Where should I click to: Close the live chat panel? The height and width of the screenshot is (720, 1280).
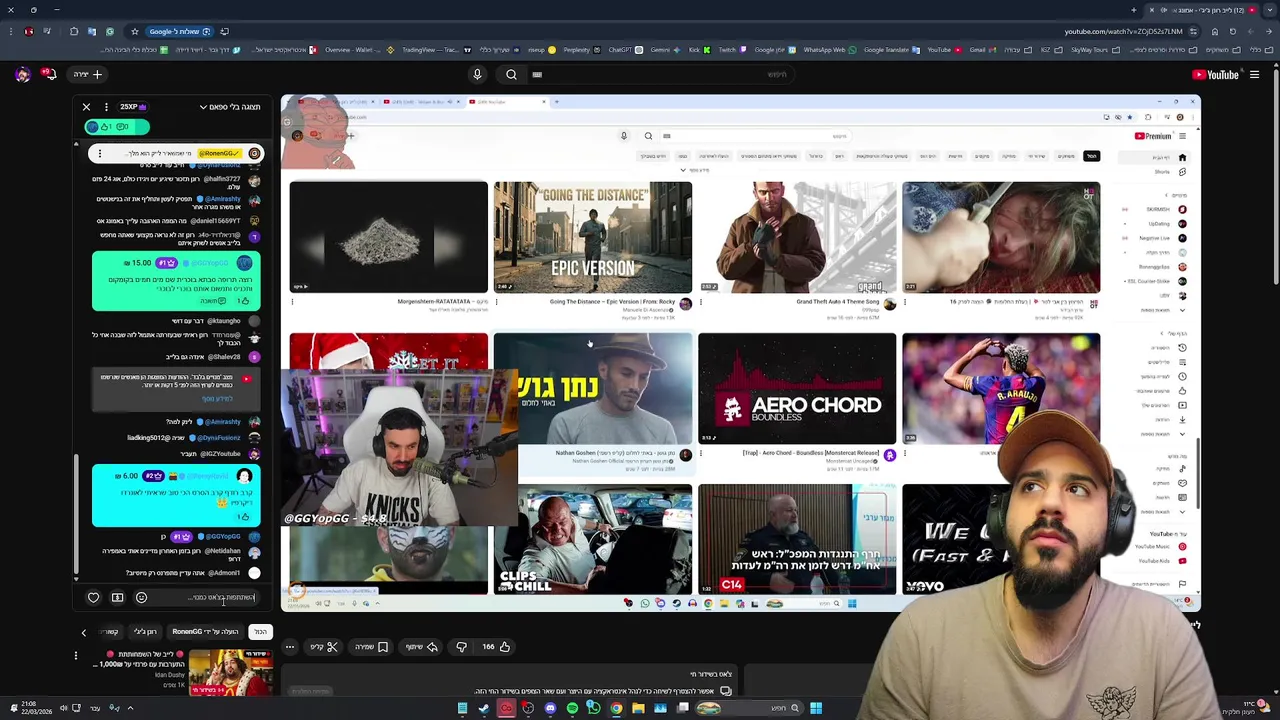[x=86, y=107]
